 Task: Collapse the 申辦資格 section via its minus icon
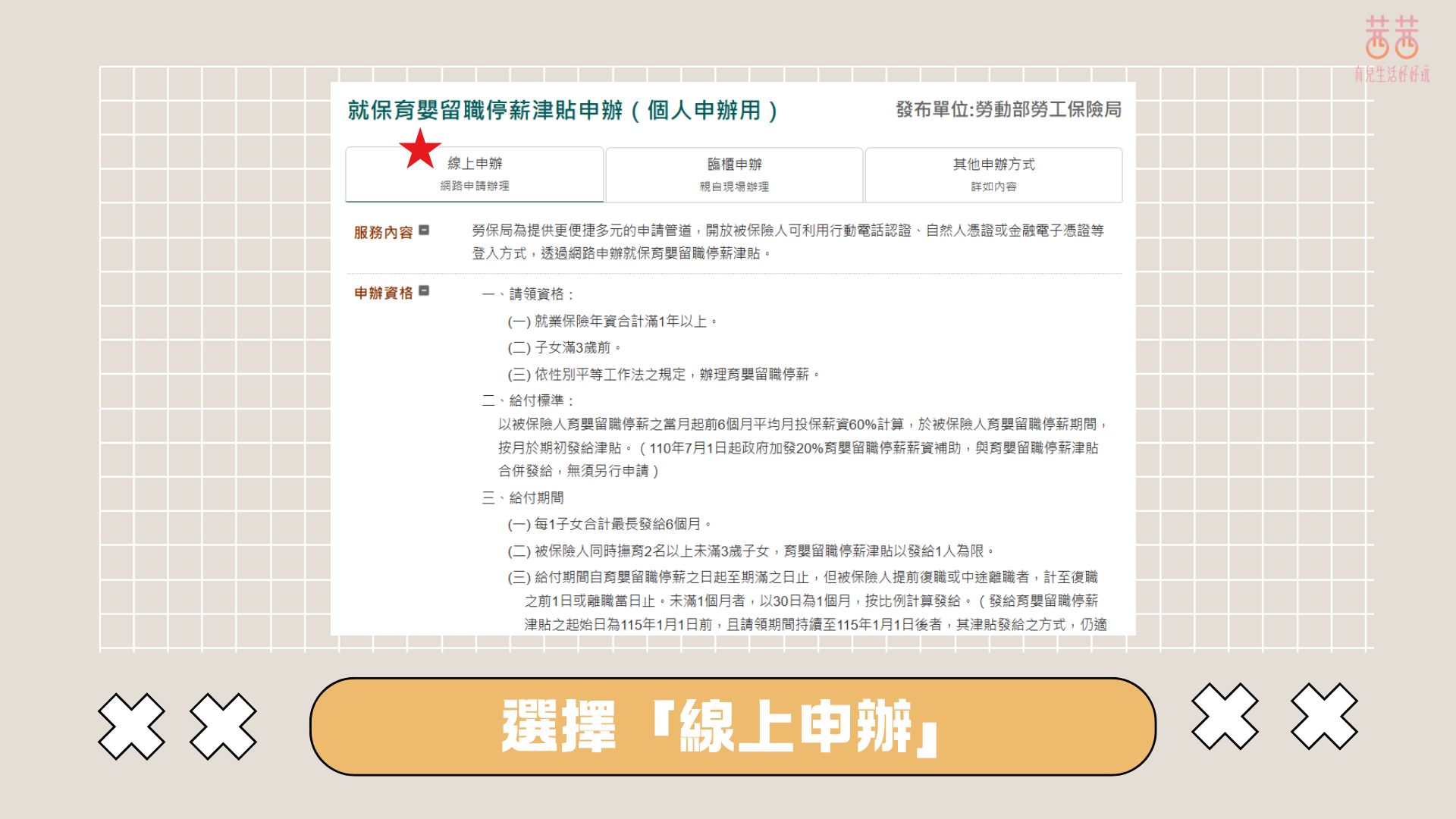pyautogui.click(x=425, y=289)
